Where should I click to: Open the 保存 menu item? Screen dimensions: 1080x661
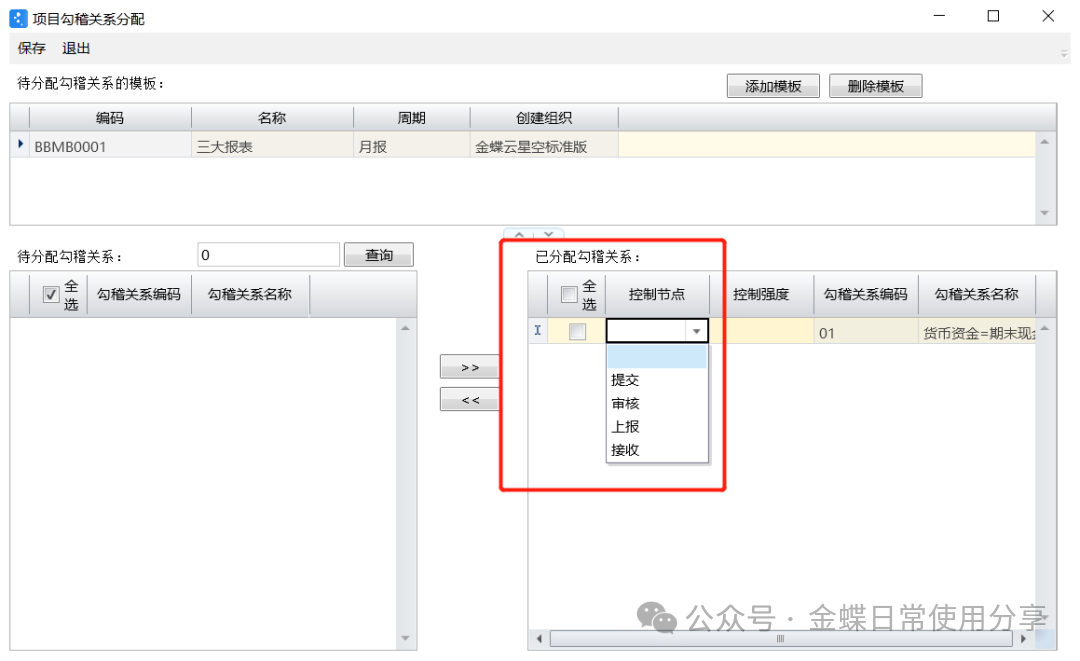pyautogui.click(x=32, y=48)
